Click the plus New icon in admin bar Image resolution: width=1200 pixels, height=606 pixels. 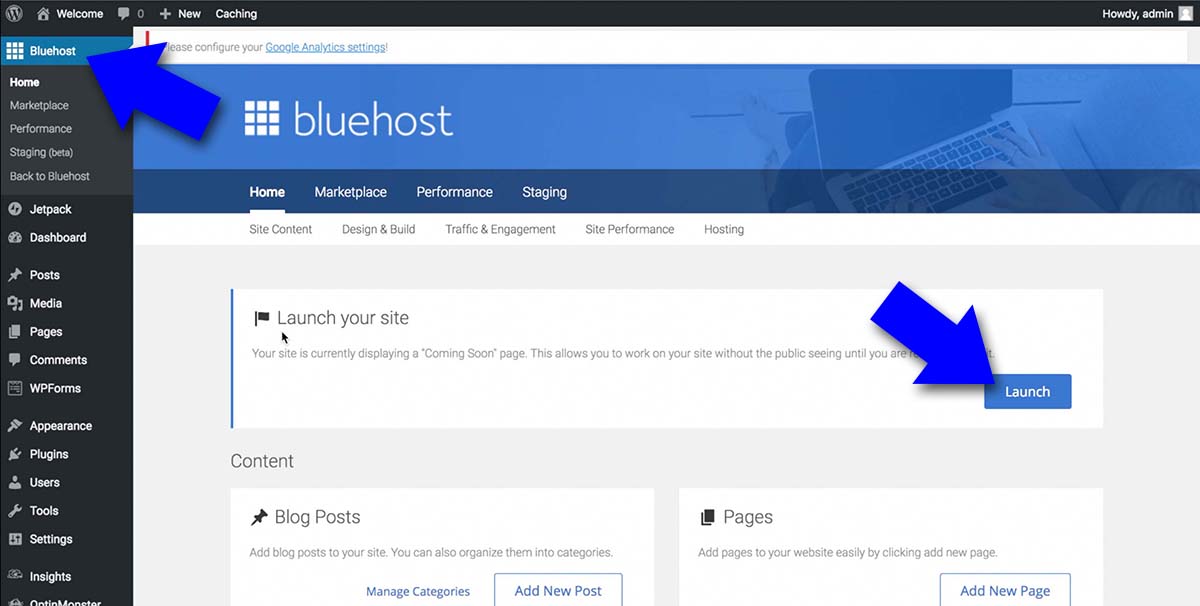166,14
